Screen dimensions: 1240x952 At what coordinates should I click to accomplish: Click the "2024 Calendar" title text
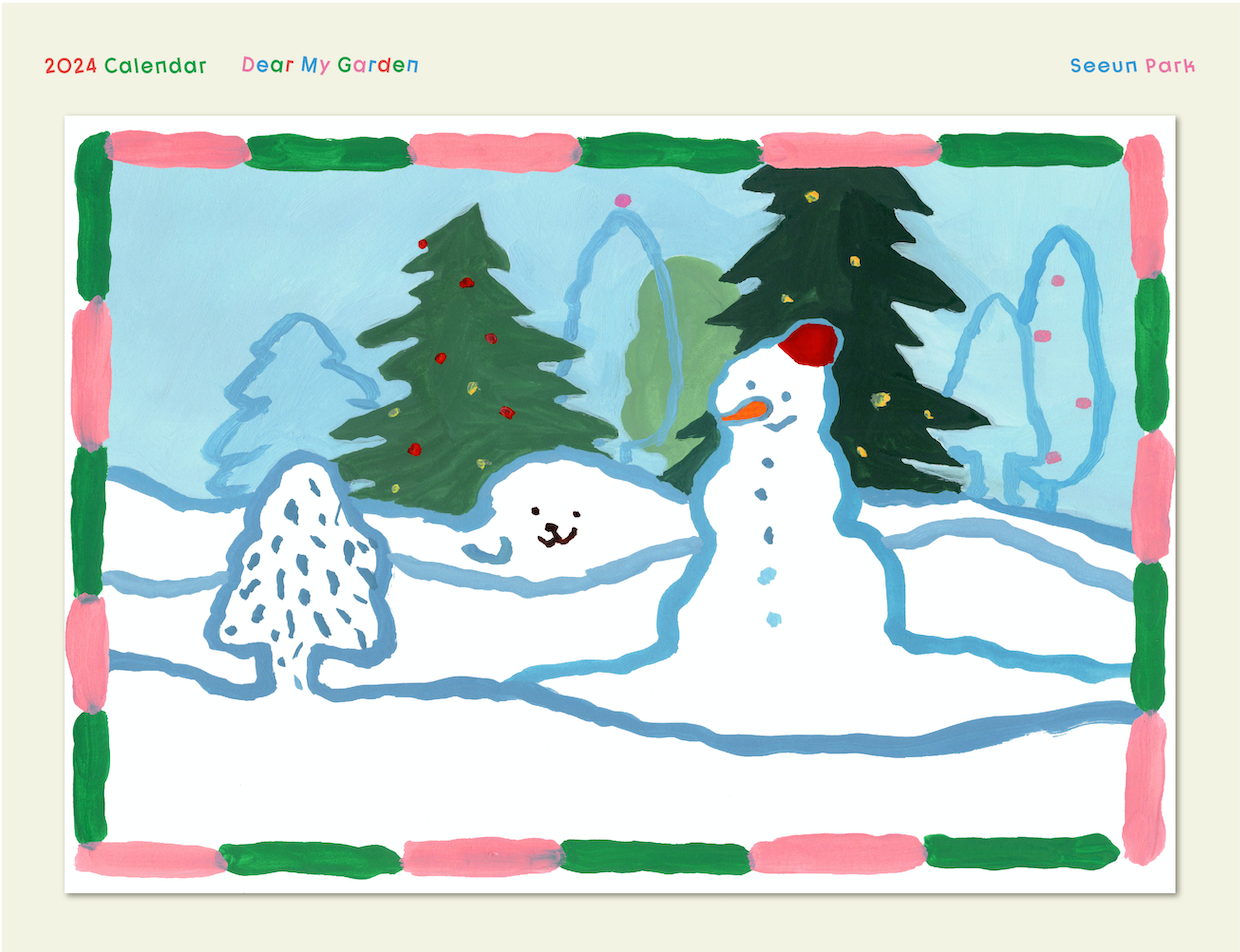click(125, 66)
